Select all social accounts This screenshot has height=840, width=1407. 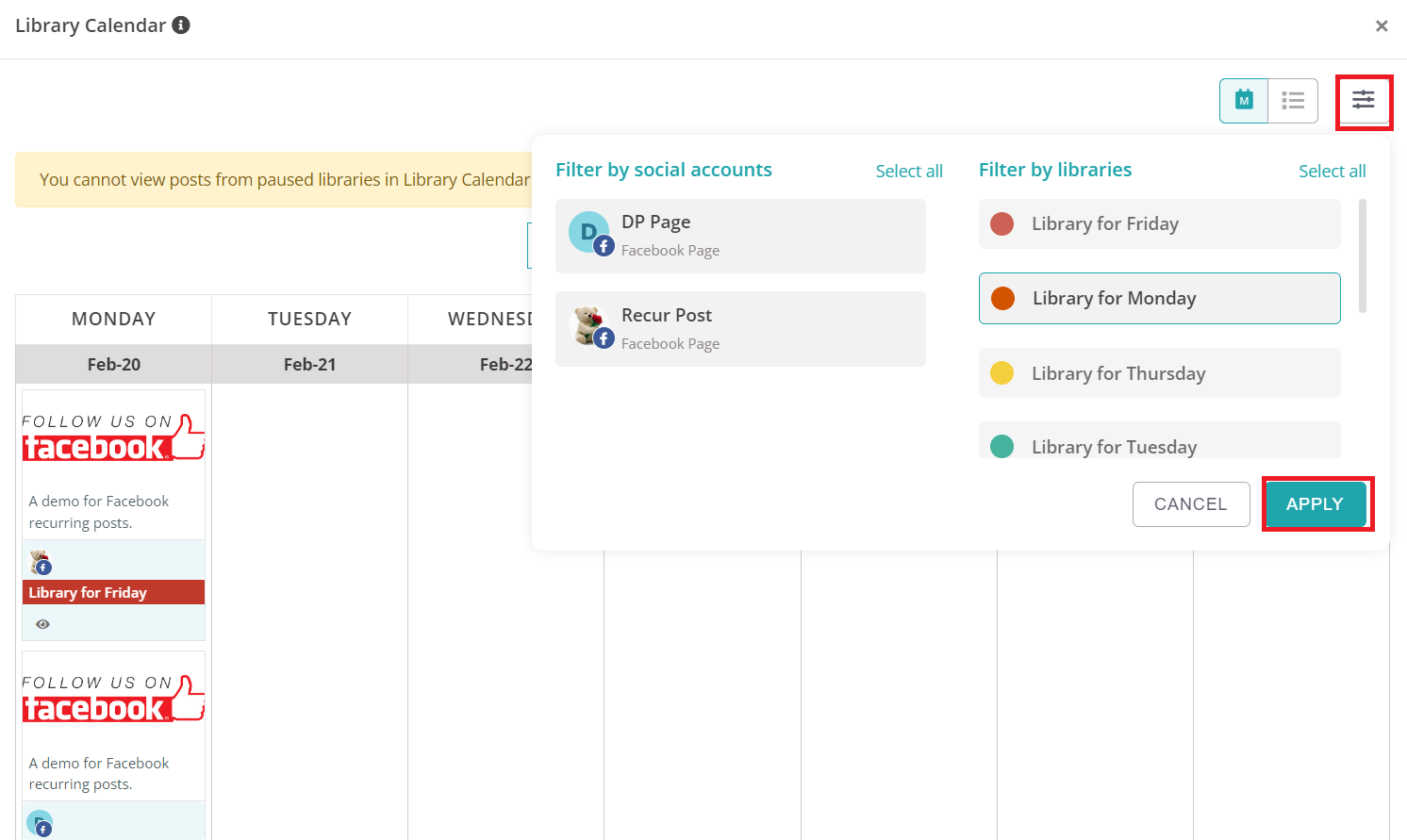(x=909, y=171)
